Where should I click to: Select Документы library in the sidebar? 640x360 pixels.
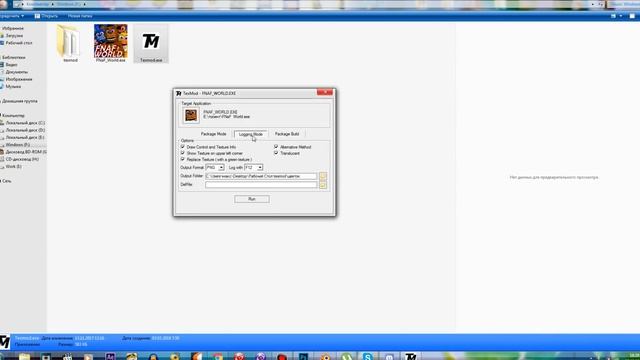(16, 72)
